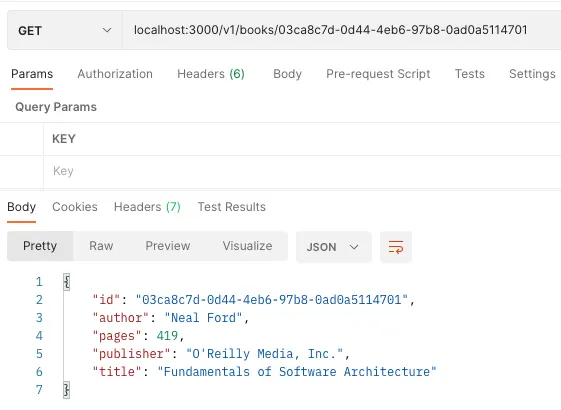
Task: View the response Headers (7) tab
Action: click(x=147, y=207)
